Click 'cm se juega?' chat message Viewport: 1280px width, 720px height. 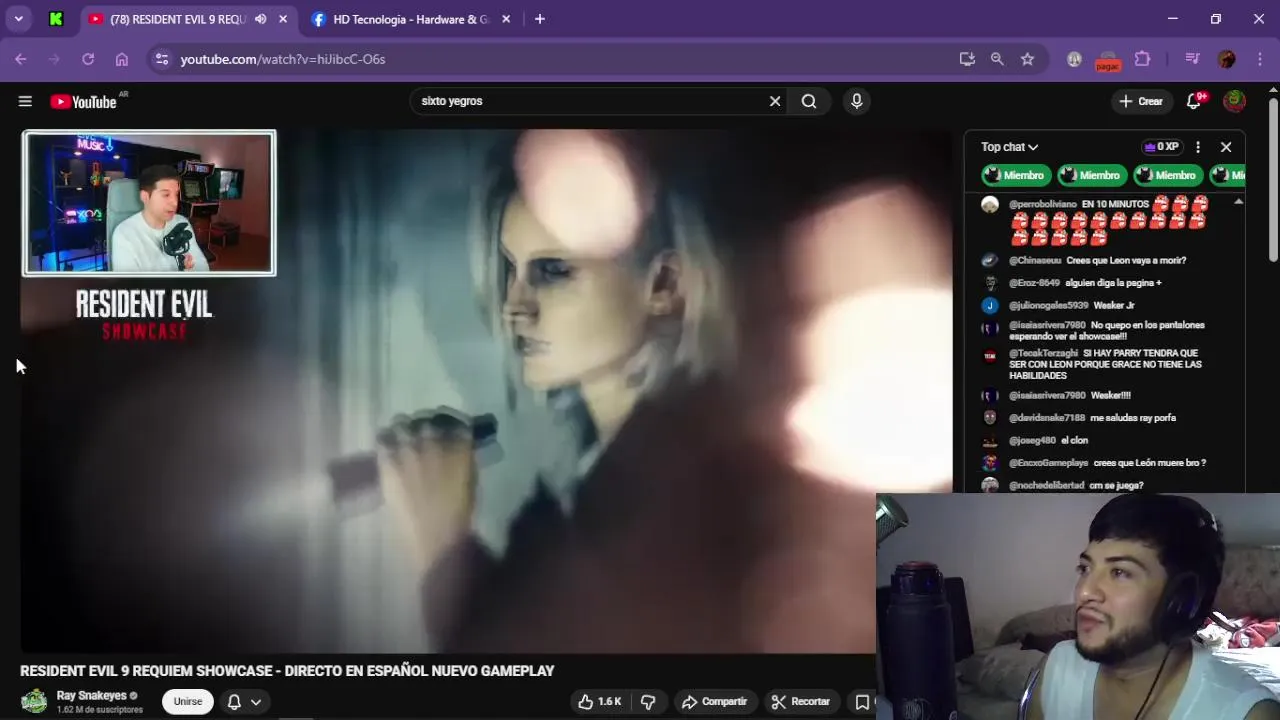coord(1116,485)
